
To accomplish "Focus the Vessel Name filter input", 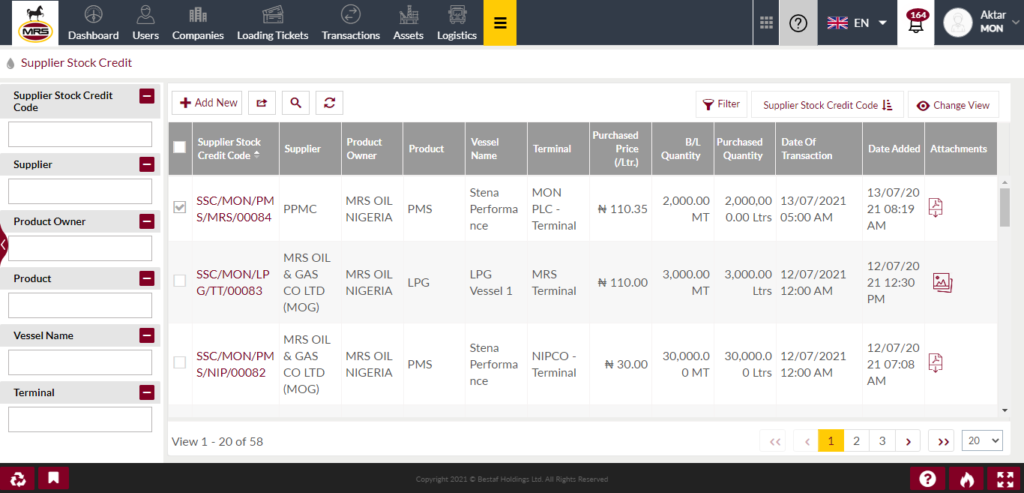I will [x=80, y=362].
